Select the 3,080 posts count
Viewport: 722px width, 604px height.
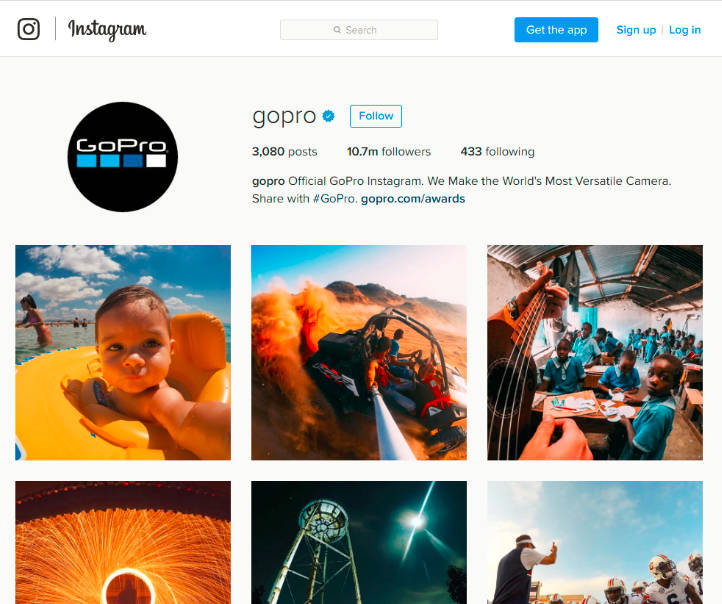[285, 151]
